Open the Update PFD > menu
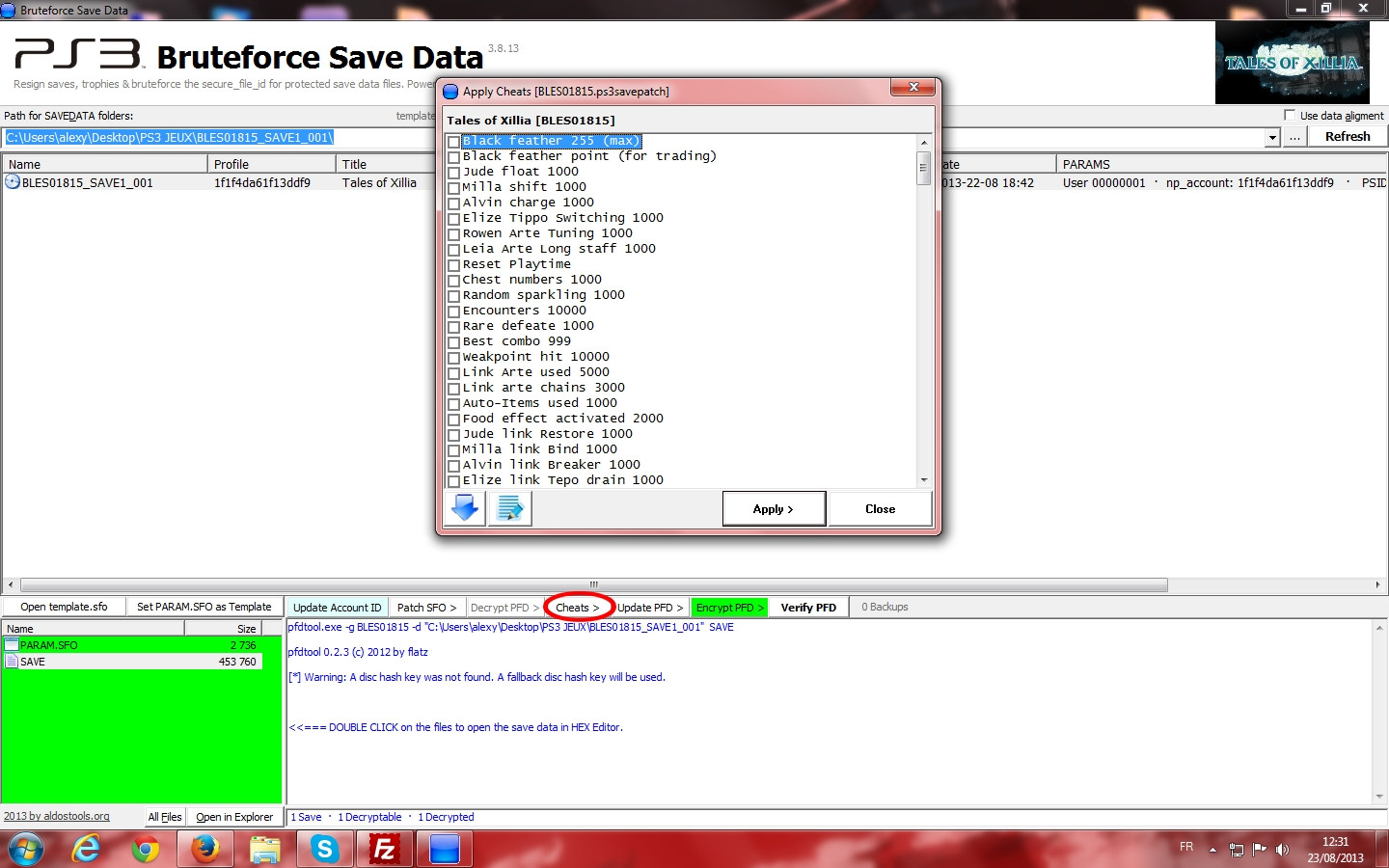Screen dimensions: 1389x868 pyautogui.click(x=650, y=608)
